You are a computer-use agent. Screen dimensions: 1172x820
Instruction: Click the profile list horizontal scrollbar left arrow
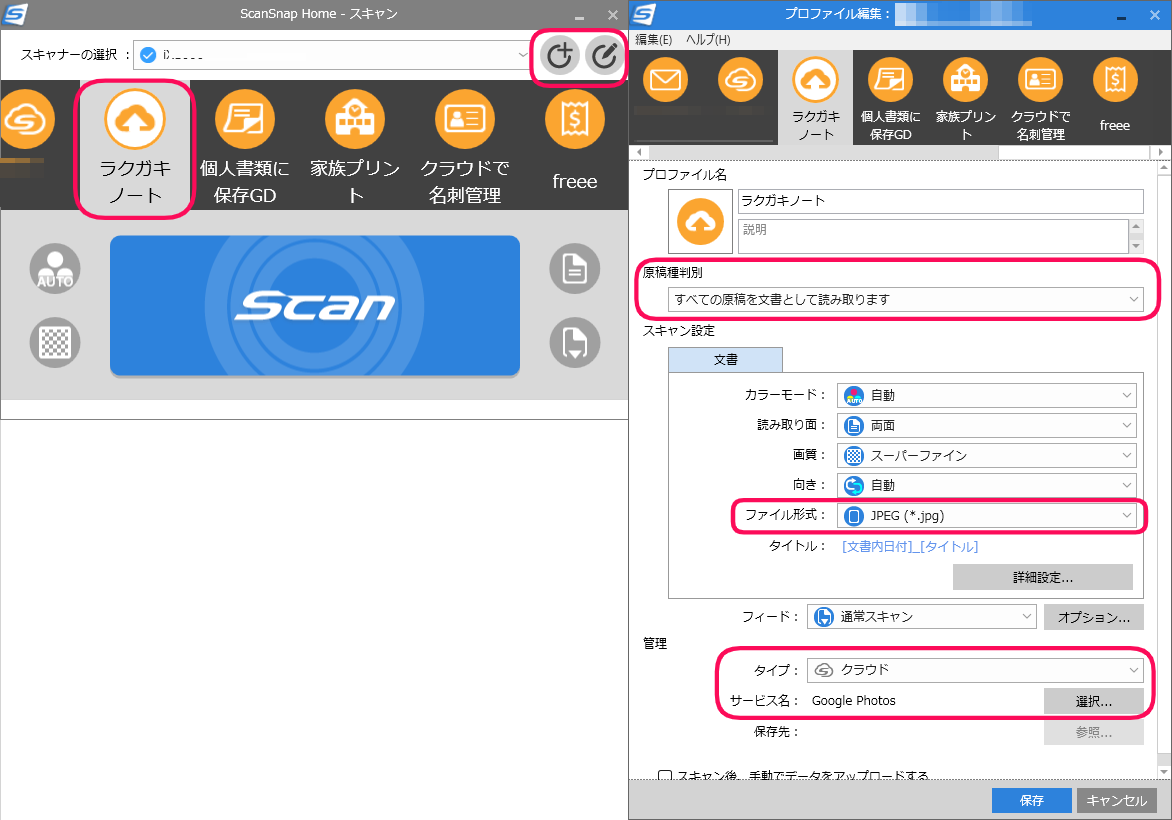638,152
